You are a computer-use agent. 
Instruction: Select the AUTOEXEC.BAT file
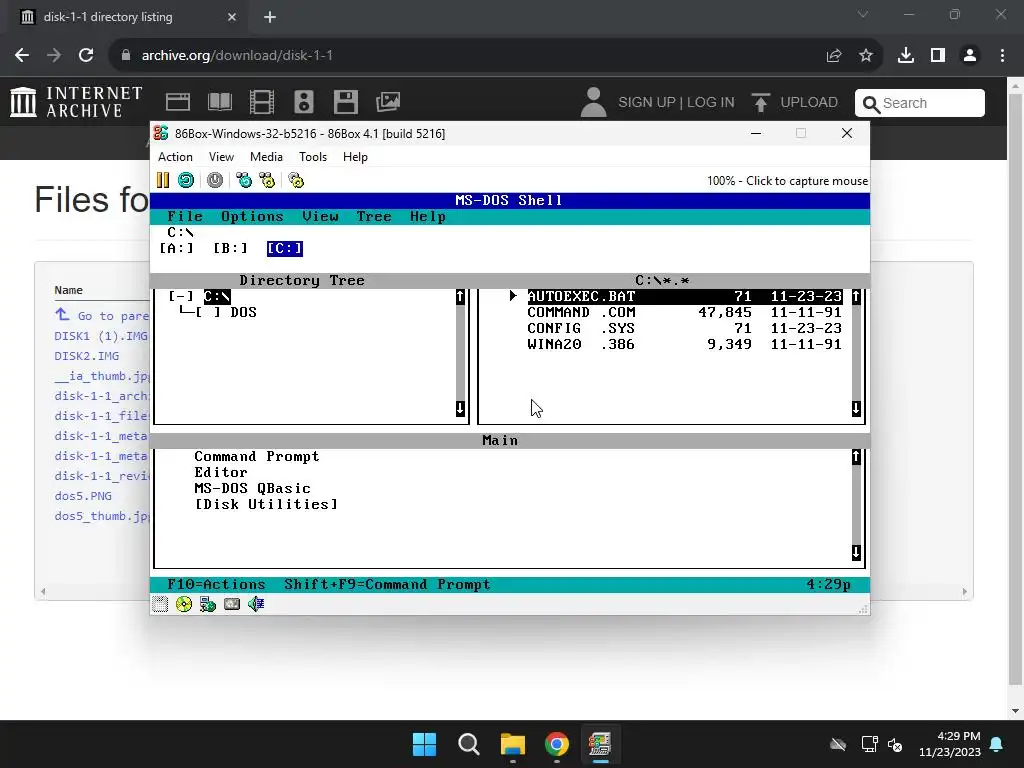pos(684,296)
